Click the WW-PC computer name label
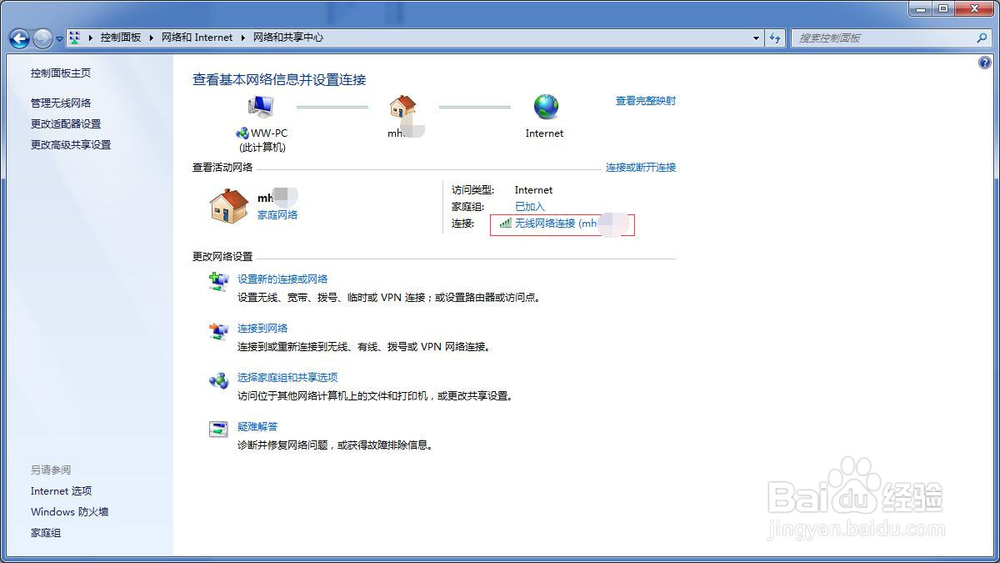This screenshot has height=563, width=1000. tap(269, 133)
